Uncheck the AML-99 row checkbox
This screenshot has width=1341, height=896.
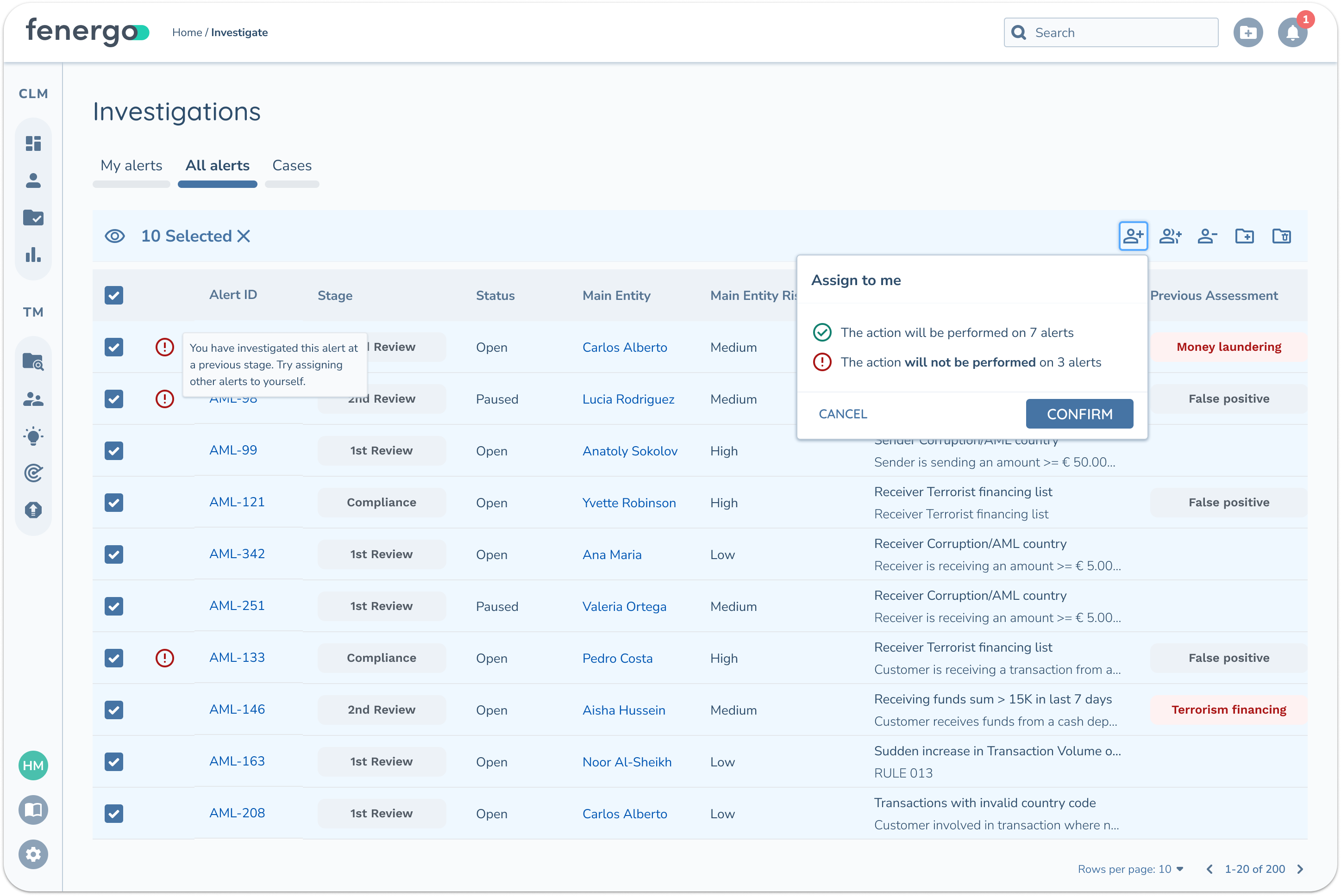pyautogui.click(x=114, y=451)
